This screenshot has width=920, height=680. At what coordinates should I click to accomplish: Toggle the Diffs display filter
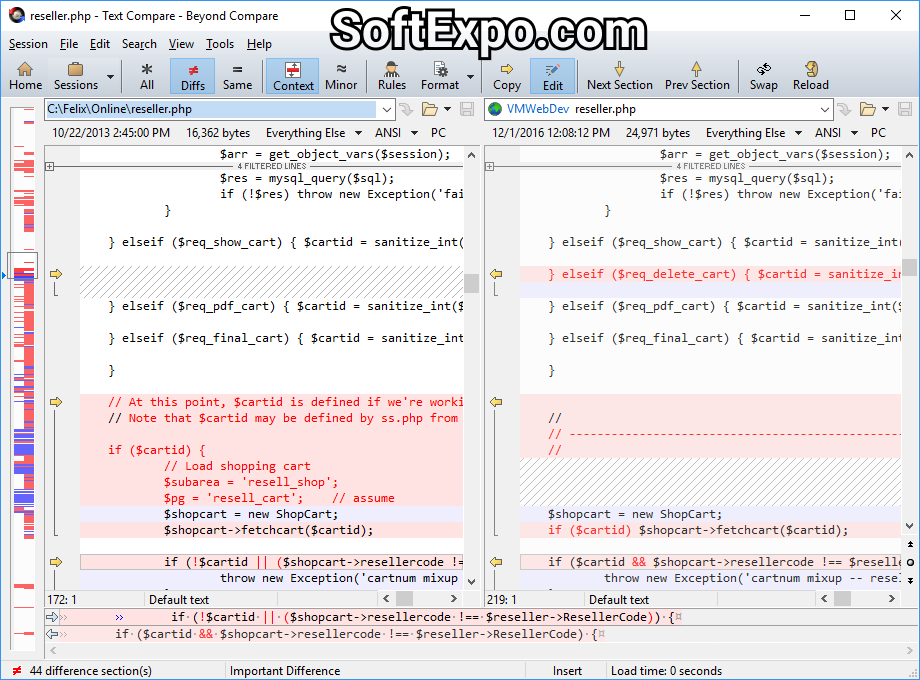[x=192, y=76]
